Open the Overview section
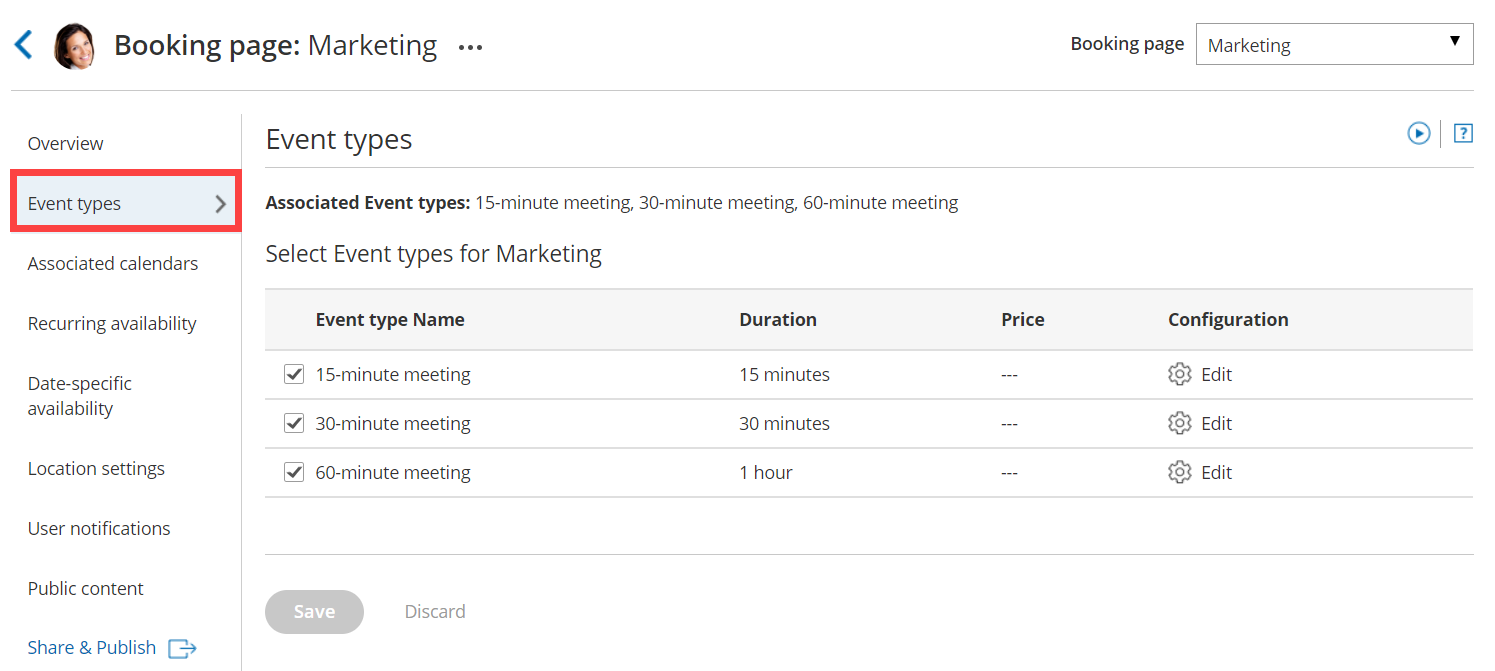 [66, 143]
